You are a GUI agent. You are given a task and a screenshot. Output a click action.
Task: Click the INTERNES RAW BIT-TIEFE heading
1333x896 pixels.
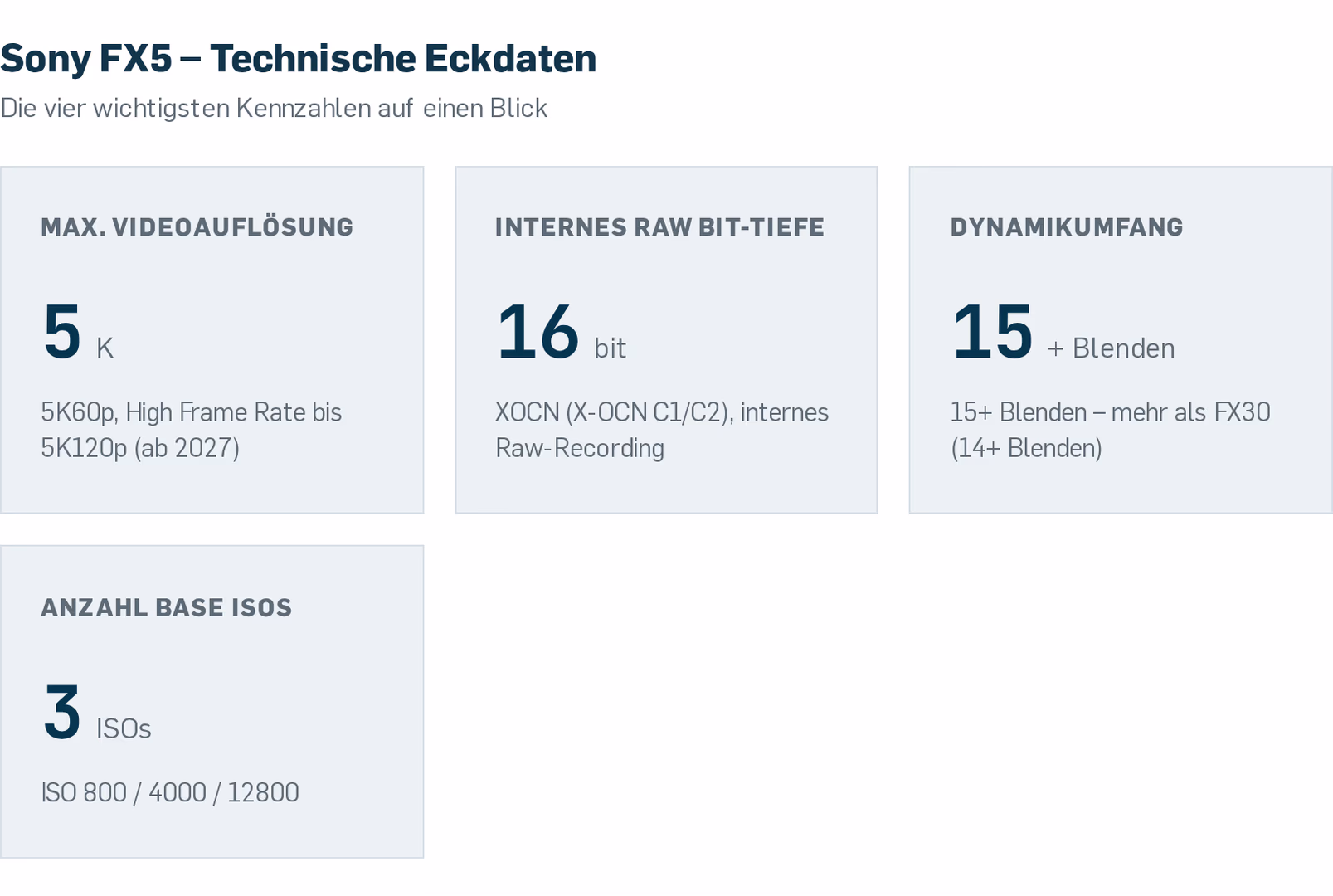tap(659, 226)
